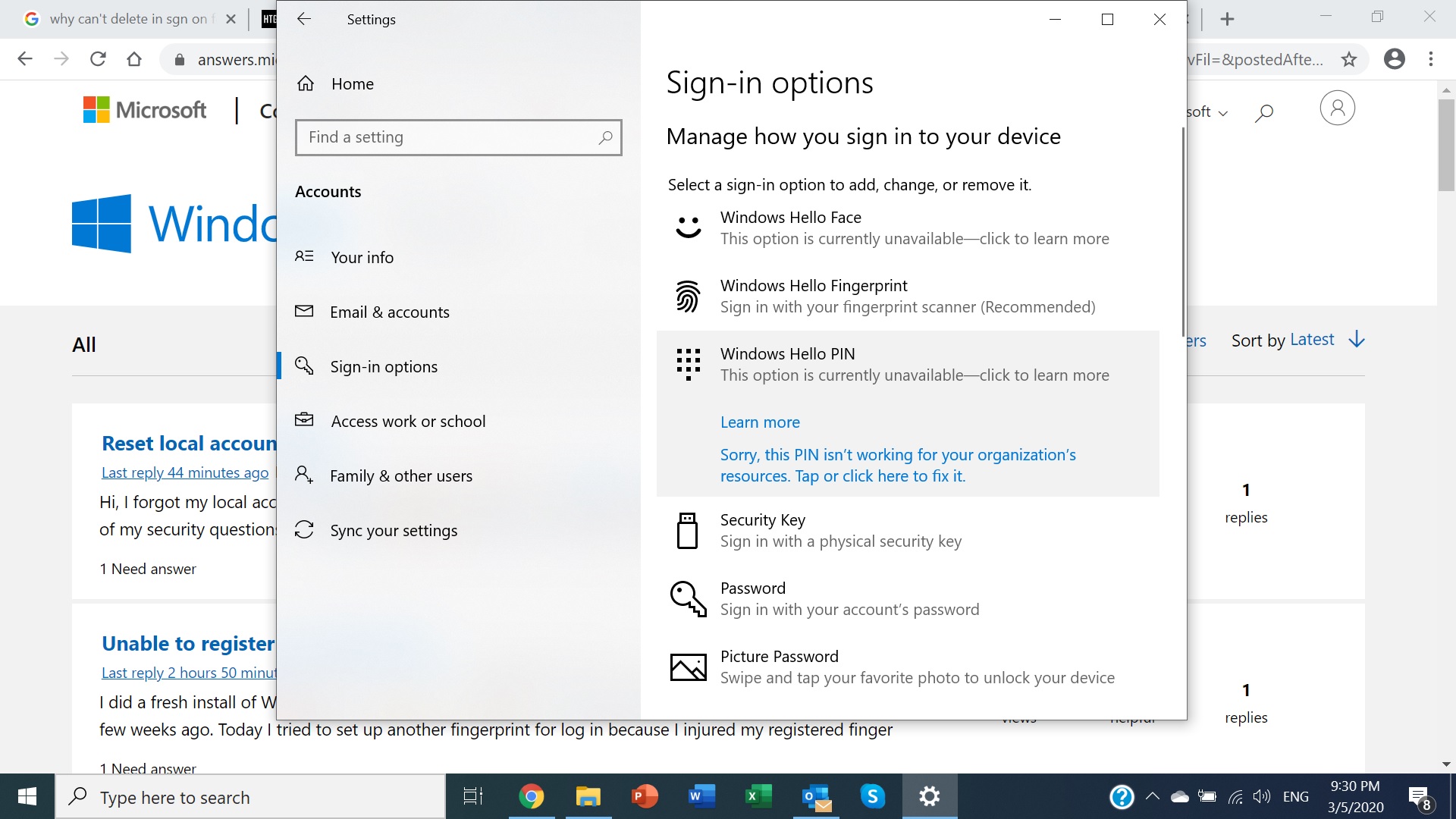Image resolution: width=1456 pixels, height=819 pixels.
Task: Click sign-in avatar on Microsoft page
Action: [1337, 108]
